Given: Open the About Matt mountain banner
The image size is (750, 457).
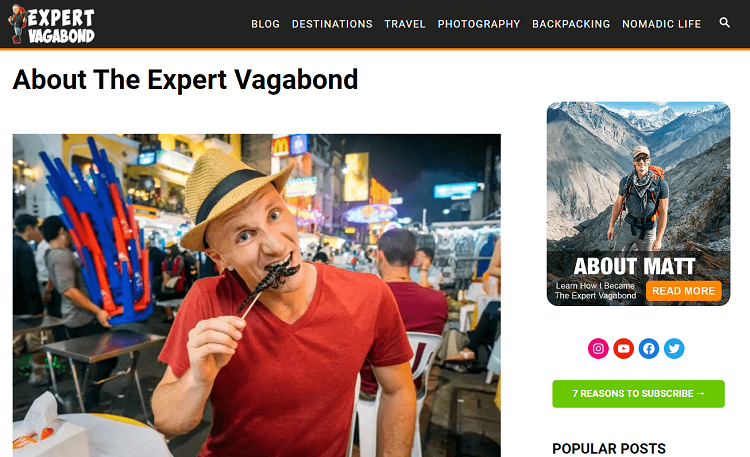Looking at the screenshot, I should [x=638, y=203].
